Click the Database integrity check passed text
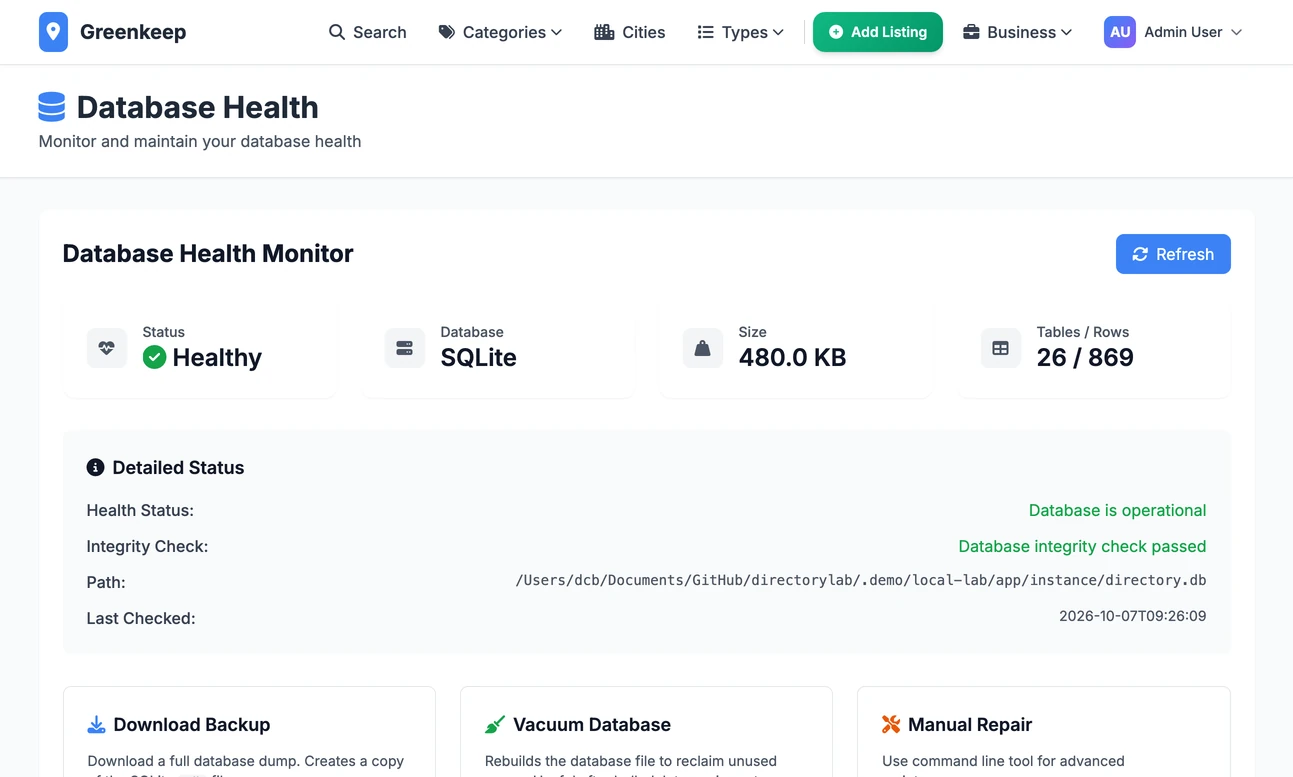The width and height of the screenshot is (1293, 777). 1082,546
